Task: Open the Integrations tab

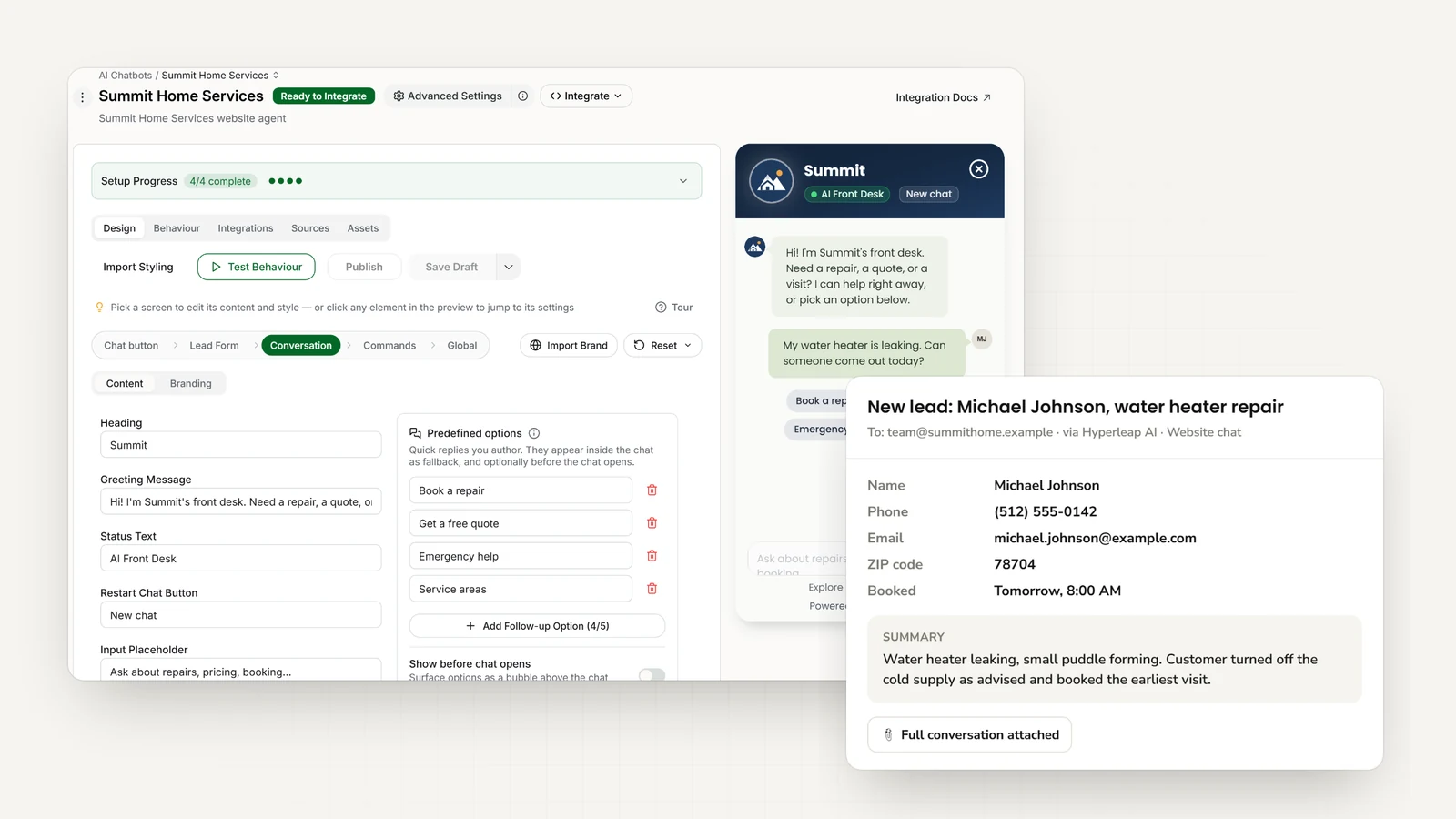Action: coord(246,228)
